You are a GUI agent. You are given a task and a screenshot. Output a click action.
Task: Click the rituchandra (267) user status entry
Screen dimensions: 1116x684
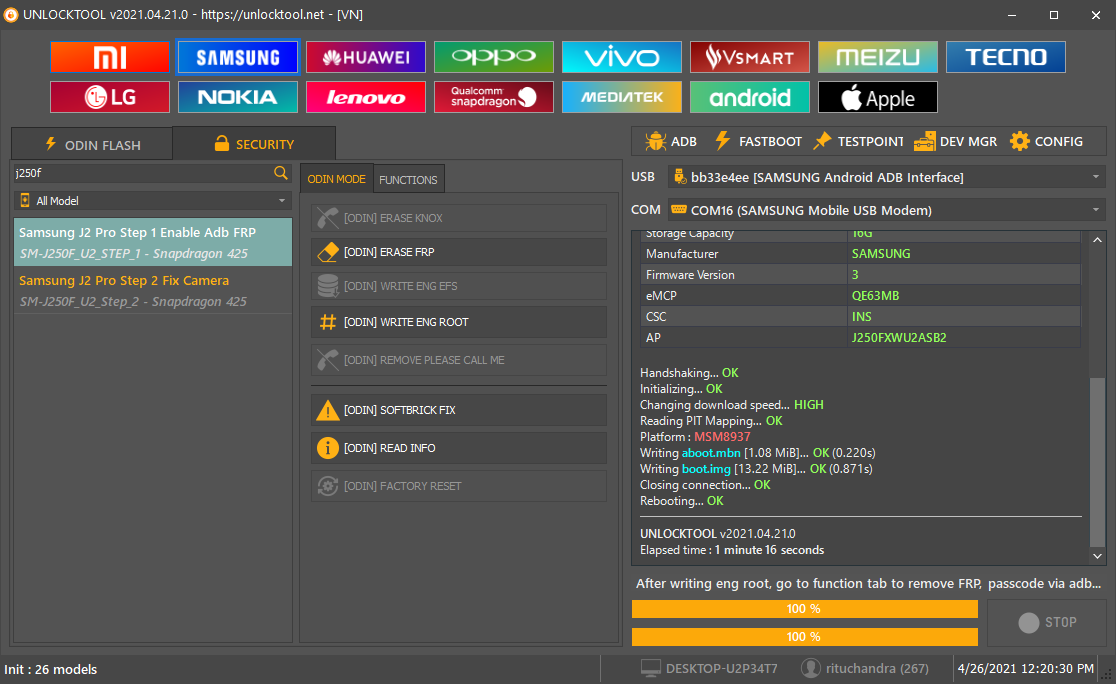pyautogui.click(x=865, y=668)
